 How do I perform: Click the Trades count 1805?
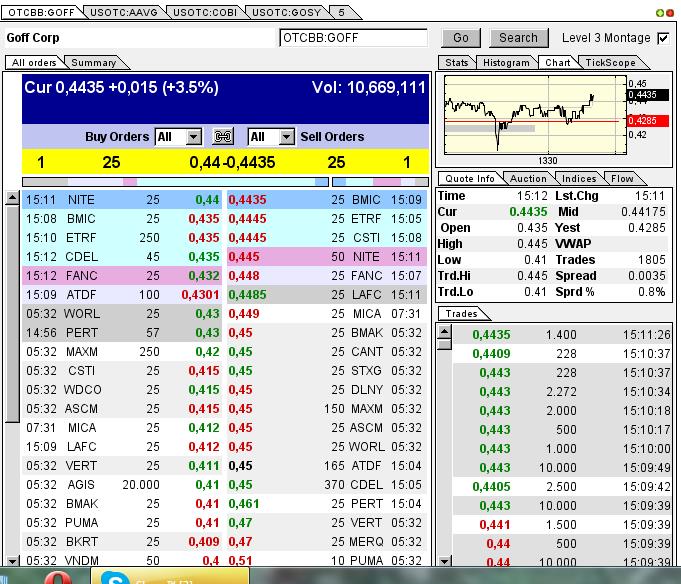pyautogui.click(x=651, y=260)
